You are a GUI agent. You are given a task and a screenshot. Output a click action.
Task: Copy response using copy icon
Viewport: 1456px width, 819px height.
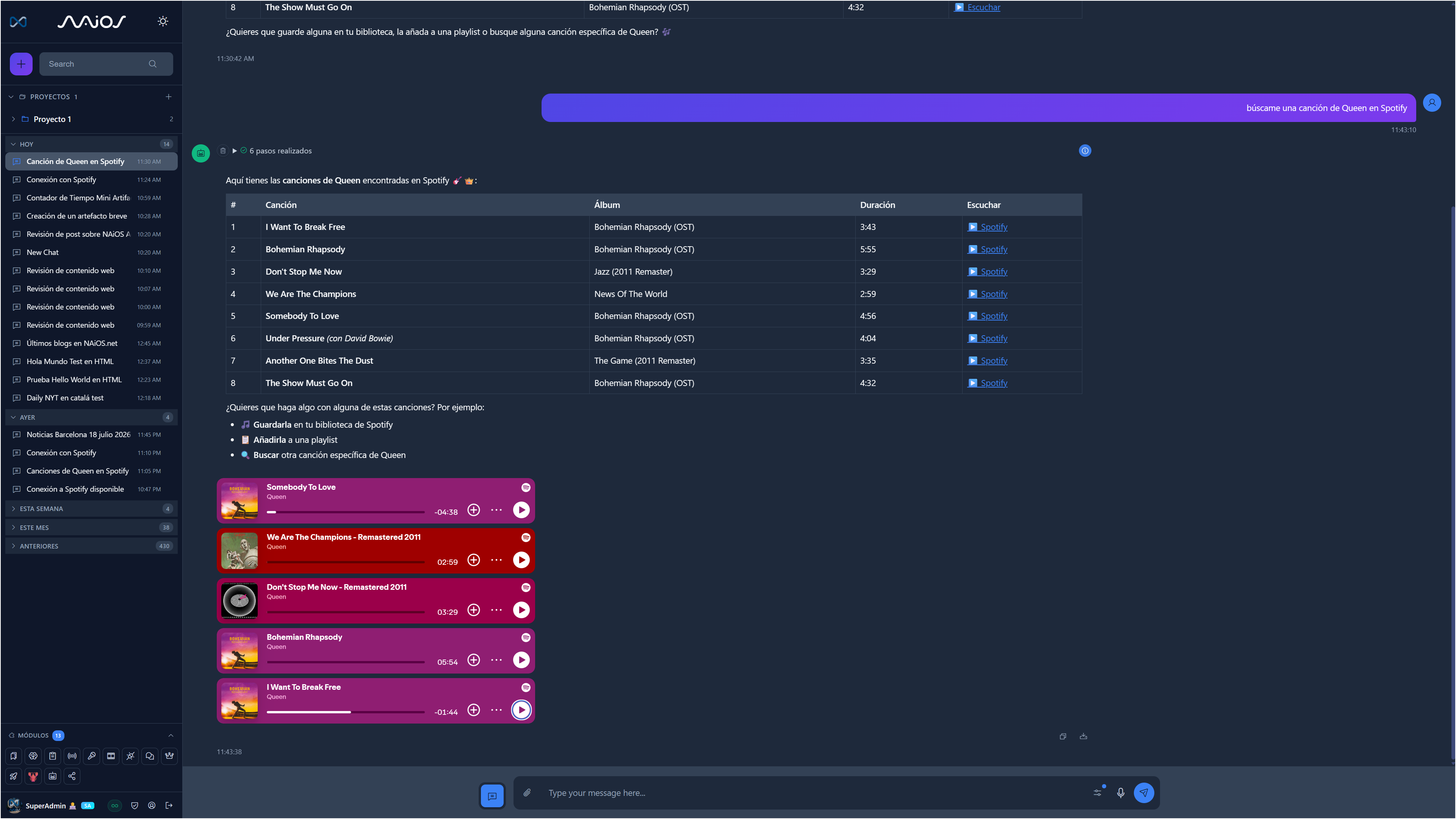tap(1063, 736)
